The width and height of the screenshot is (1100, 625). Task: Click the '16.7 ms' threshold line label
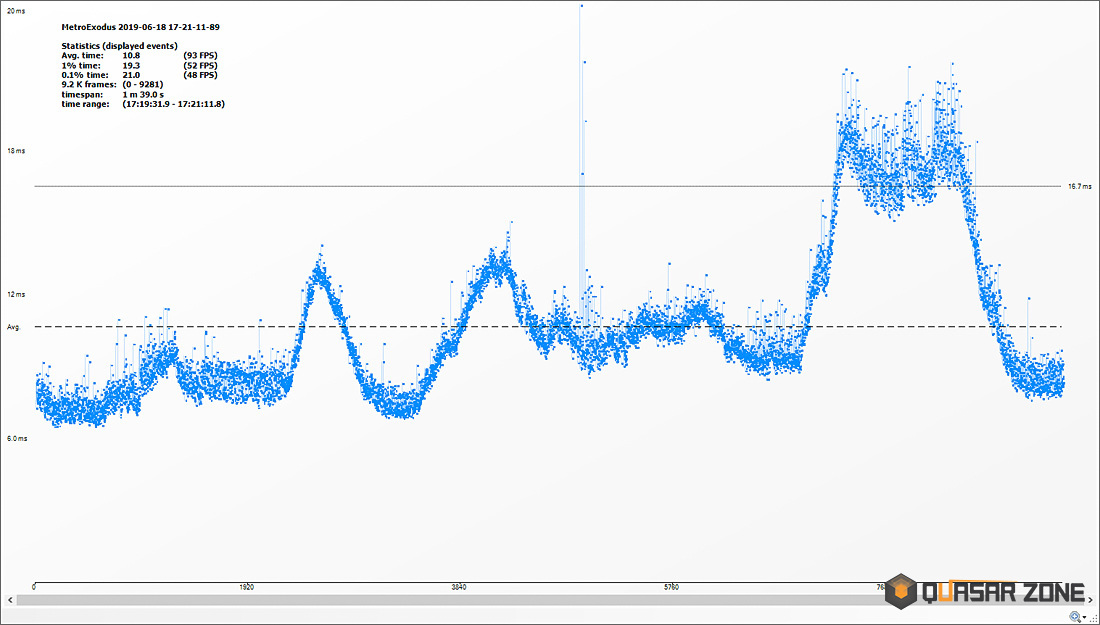[1080, 187]
